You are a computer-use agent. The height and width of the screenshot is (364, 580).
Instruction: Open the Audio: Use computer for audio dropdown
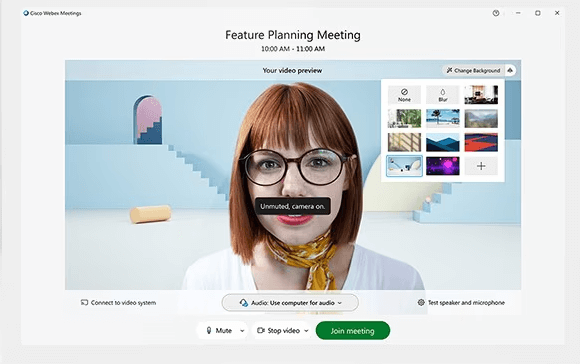[x=290, y=303]
